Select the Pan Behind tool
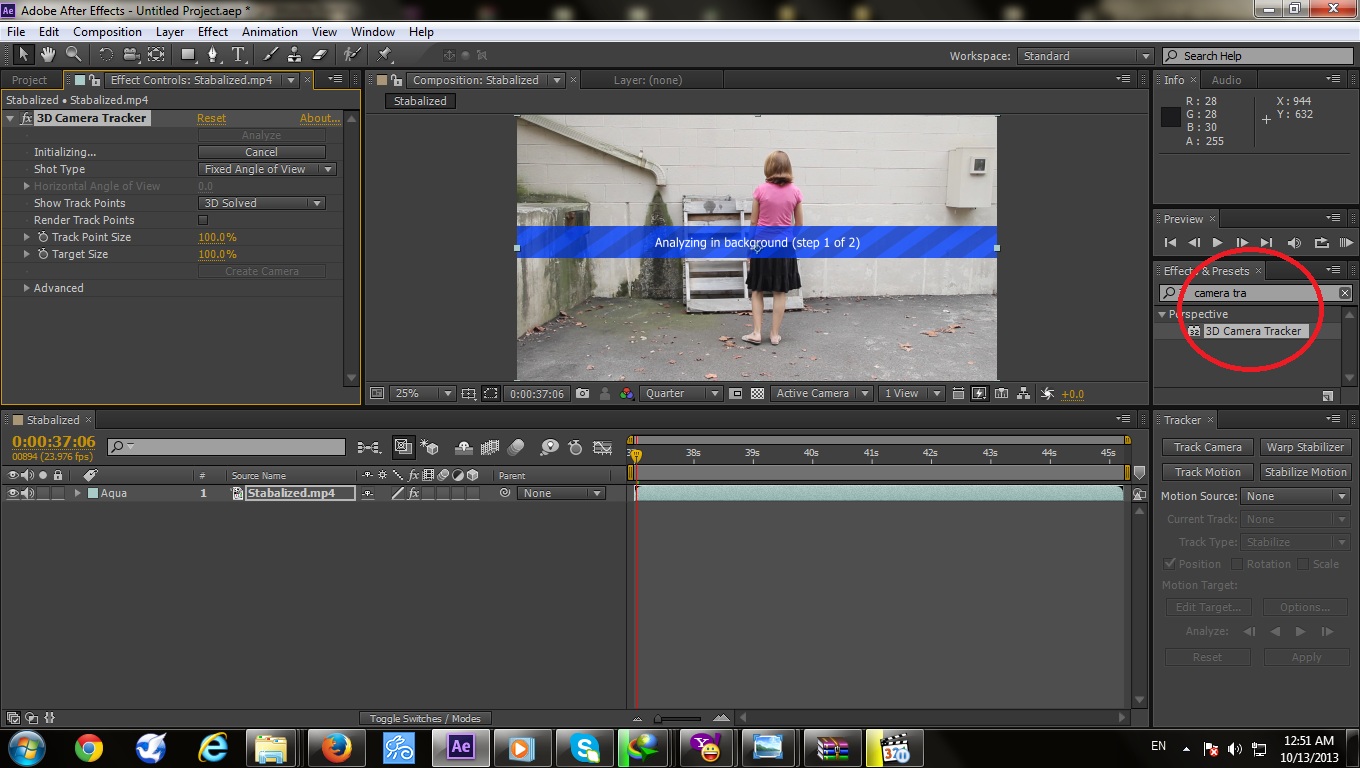Screen dimensions: 1360x768 [156, 55]
